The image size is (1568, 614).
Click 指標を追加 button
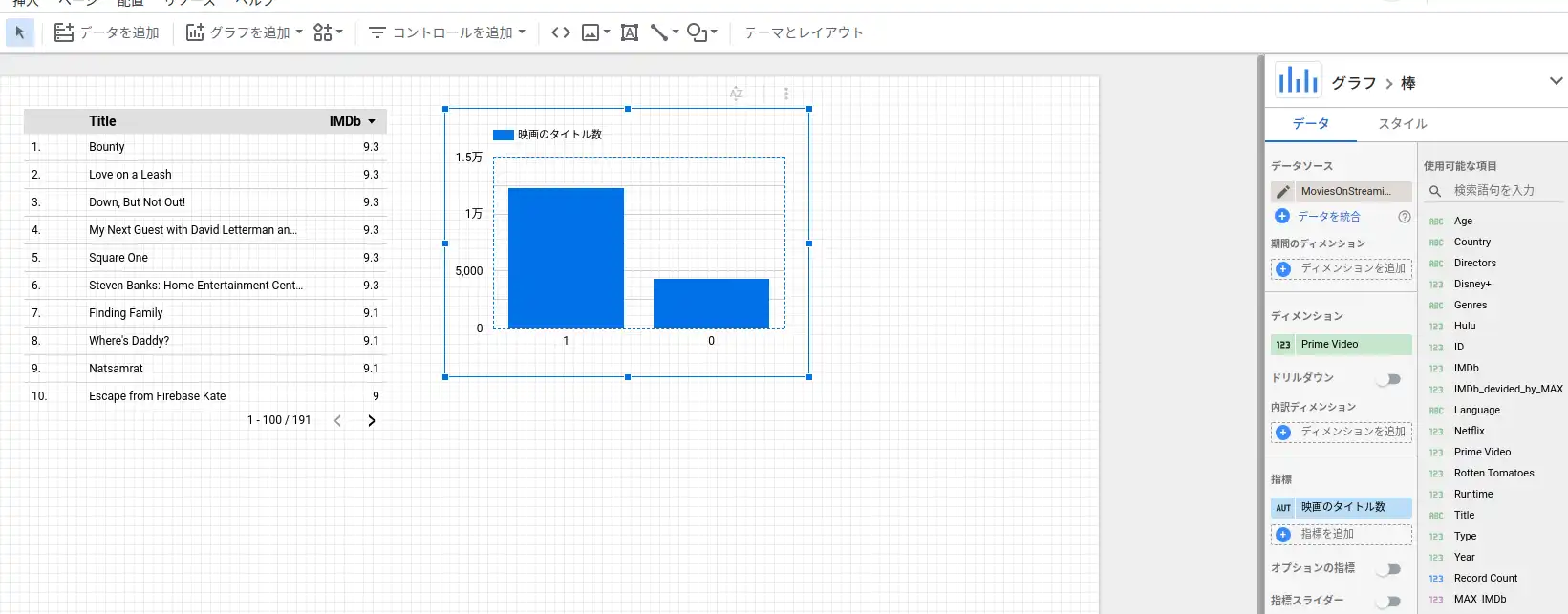[1342, 535]
